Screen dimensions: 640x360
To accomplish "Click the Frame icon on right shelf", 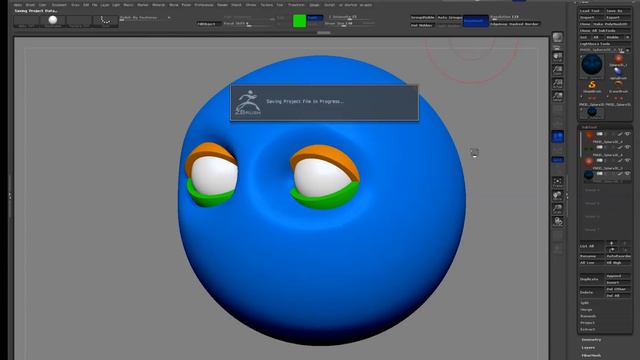I will coord(558,182).
